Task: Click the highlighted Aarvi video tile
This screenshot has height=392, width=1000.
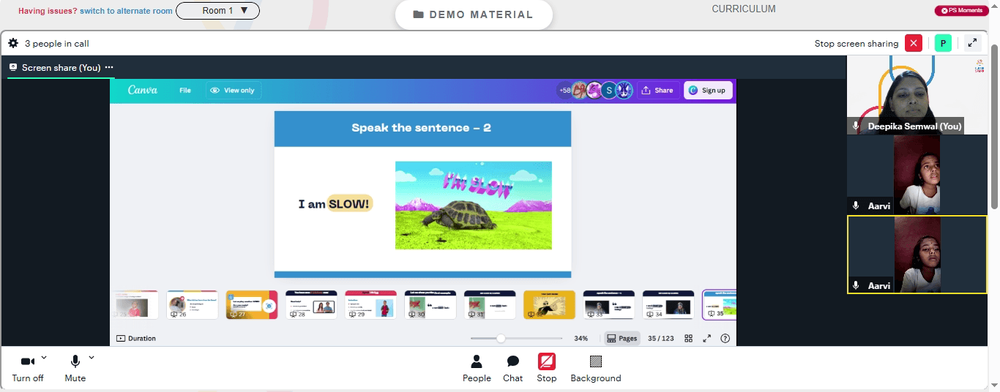Action: (916, 254)
